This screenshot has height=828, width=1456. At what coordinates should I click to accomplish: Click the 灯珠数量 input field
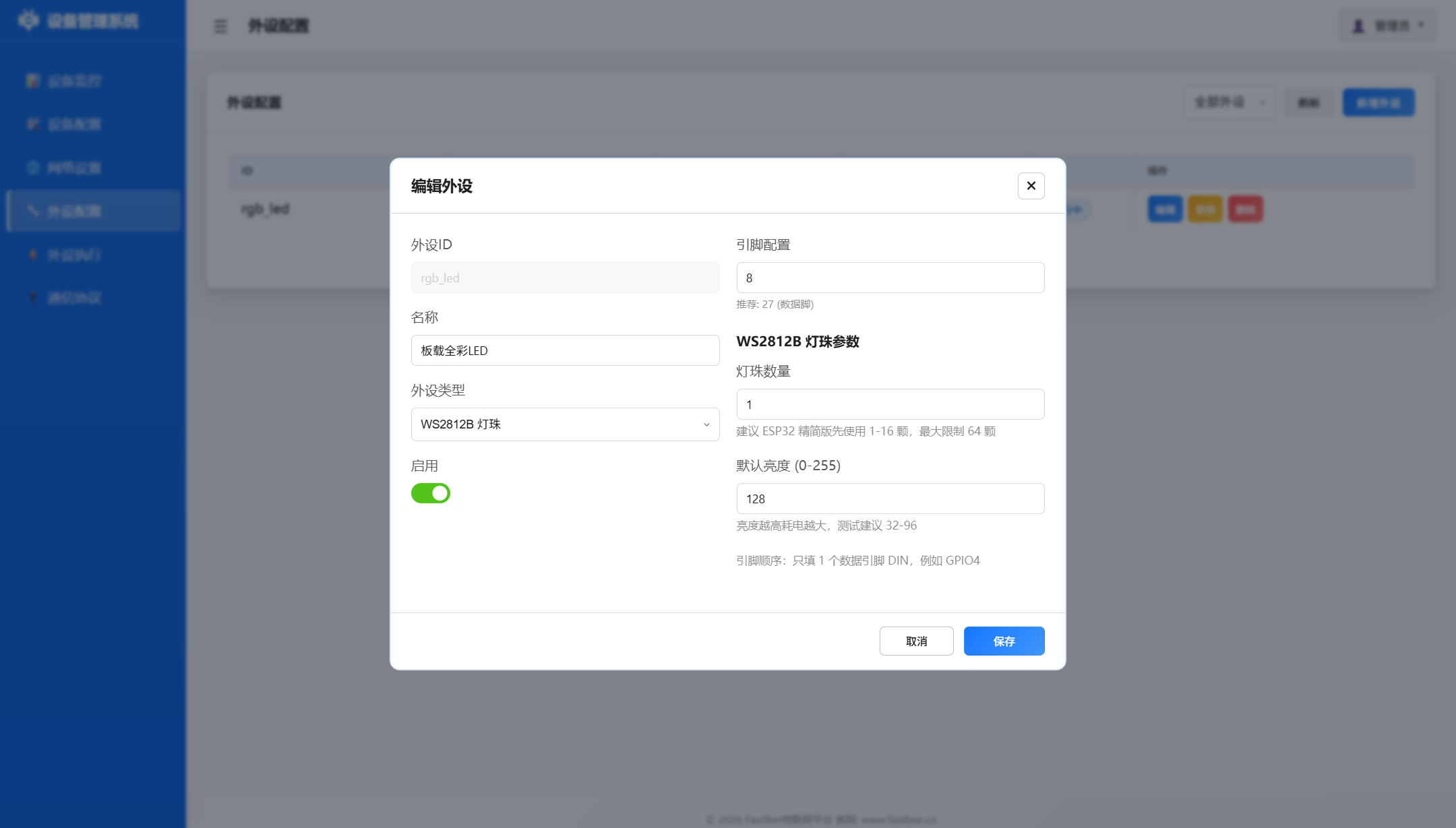pyautogui.click(x=890, y=404)
